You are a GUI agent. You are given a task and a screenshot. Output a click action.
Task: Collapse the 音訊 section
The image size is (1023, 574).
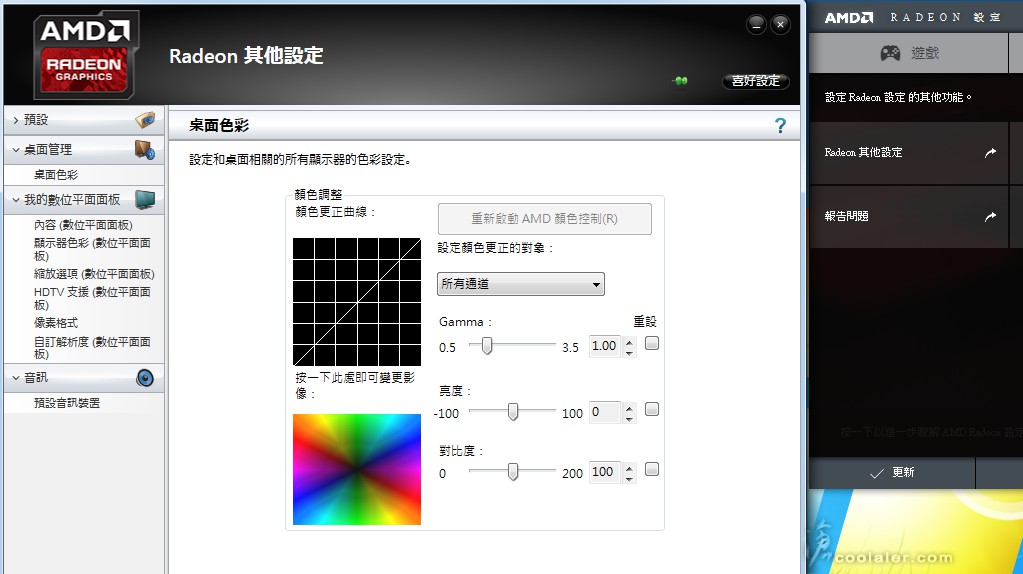16,378
